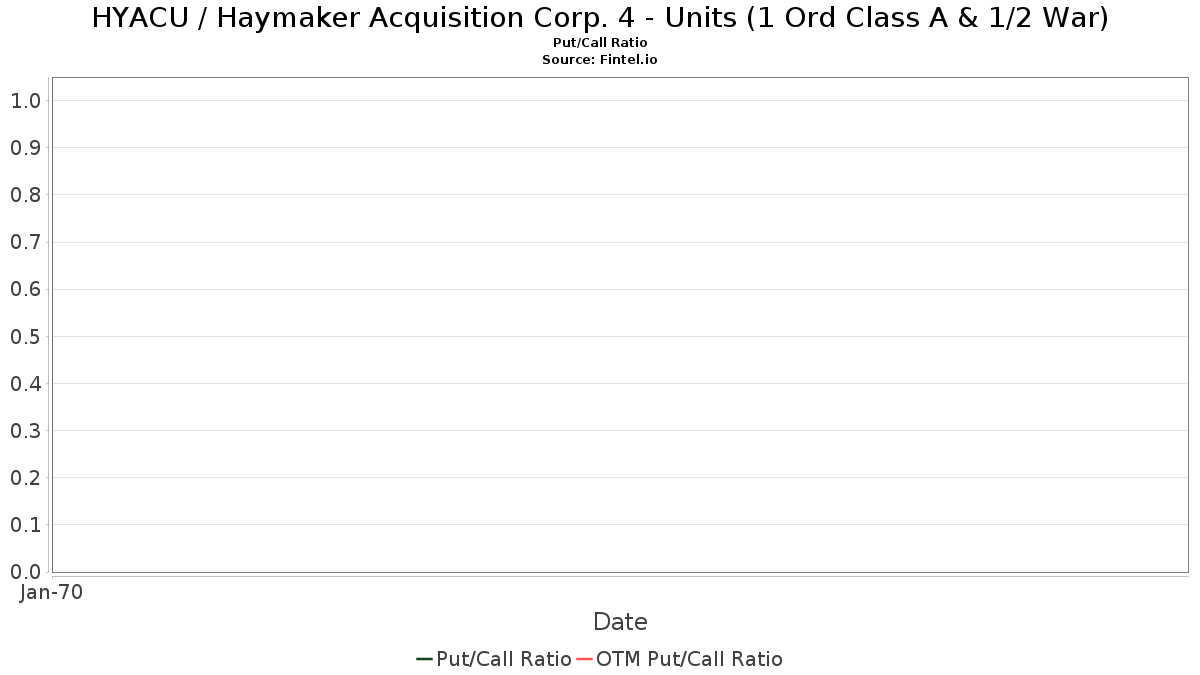Click the Put/Call Ratio legend entry
Viewport: 1200px width, 675px height.
[x=494, y=659]
